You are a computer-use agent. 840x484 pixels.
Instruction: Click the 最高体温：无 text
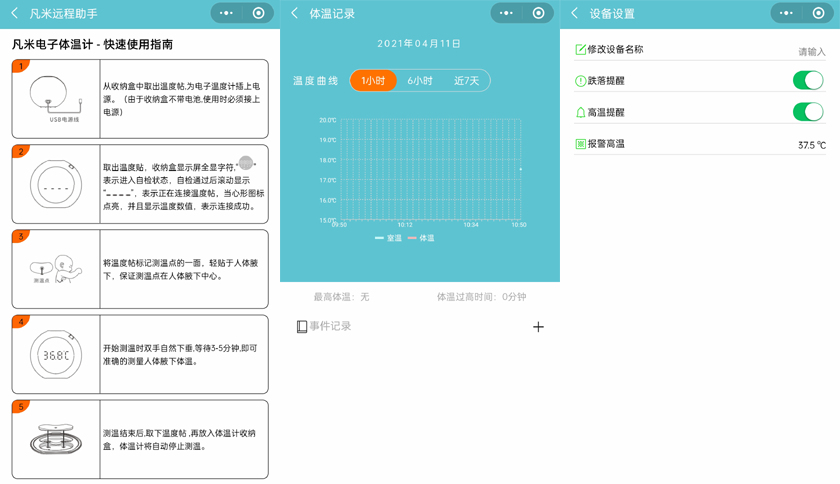tap(341, 297)
